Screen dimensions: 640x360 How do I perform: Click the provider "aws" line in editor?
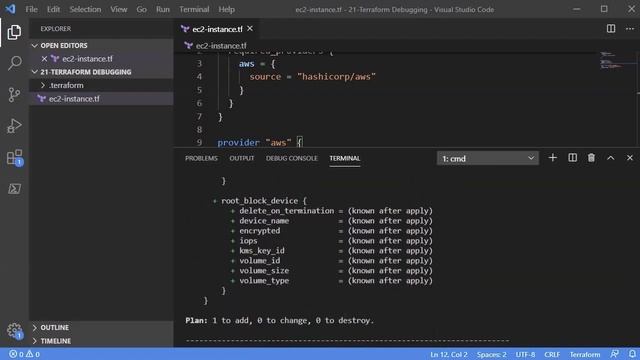point(260,142)
